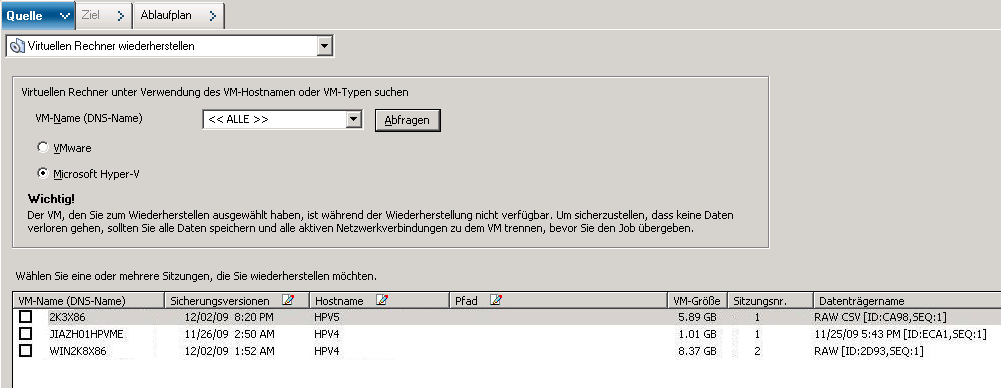
Task: Check the box for JIAZH01HPVME
Action: pos(26,333)
